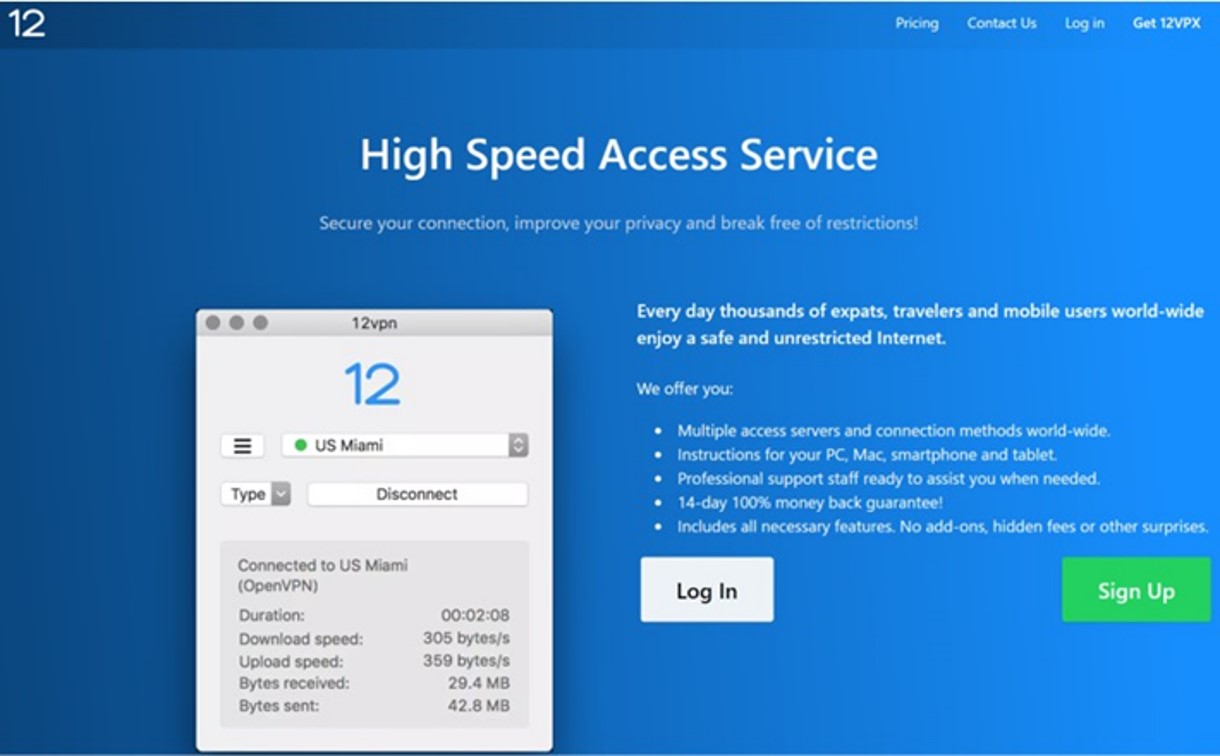Image resolution: width=1220 pixels, height=756 pixels.
Task: Click the 12 logo in the page header
Action: [27, 23]
